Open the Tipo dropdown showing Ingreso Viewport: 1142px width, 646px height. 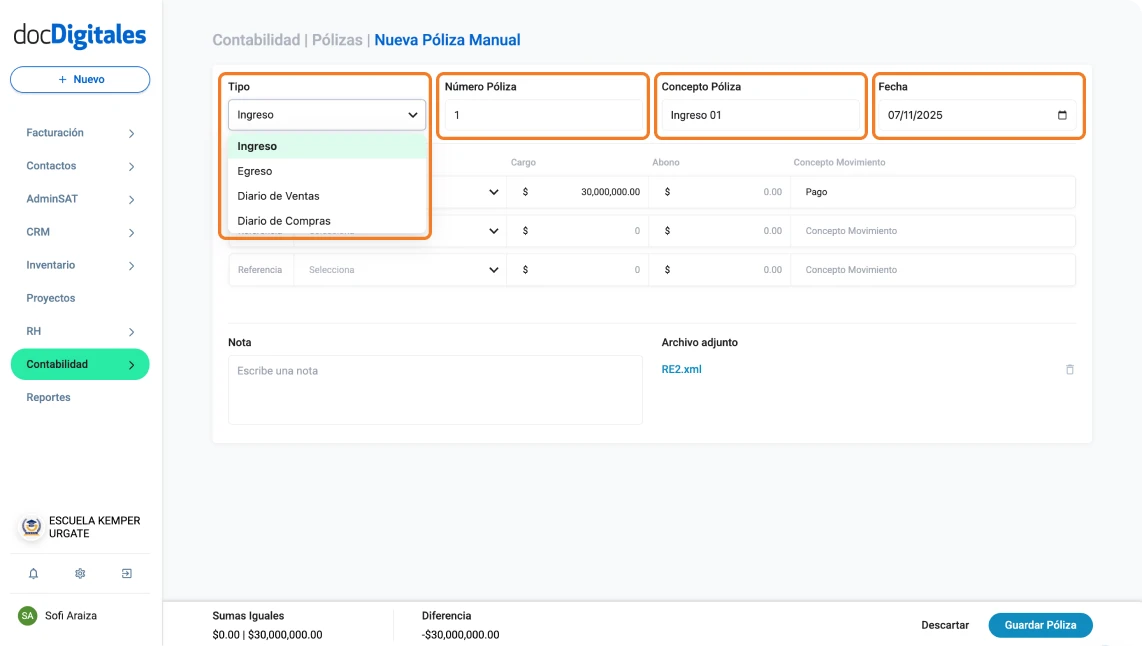[327, 115]
